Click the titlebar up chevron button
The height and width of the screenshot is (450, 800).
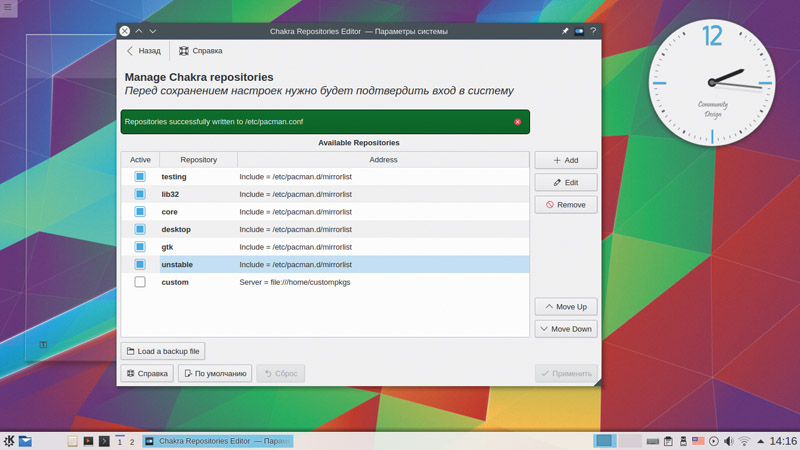tap(139, 31)
